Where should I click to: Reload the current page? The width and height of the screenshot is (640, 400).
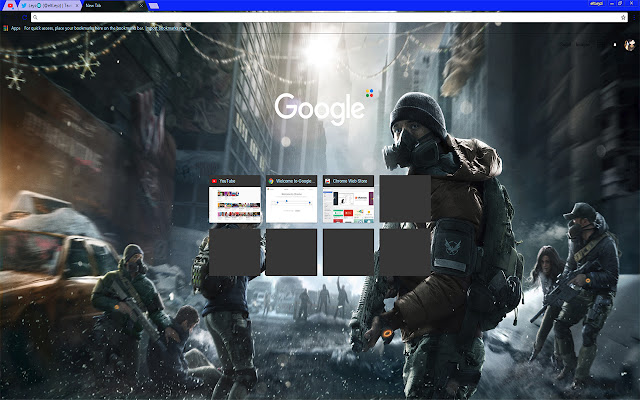(x=24, y=17)
